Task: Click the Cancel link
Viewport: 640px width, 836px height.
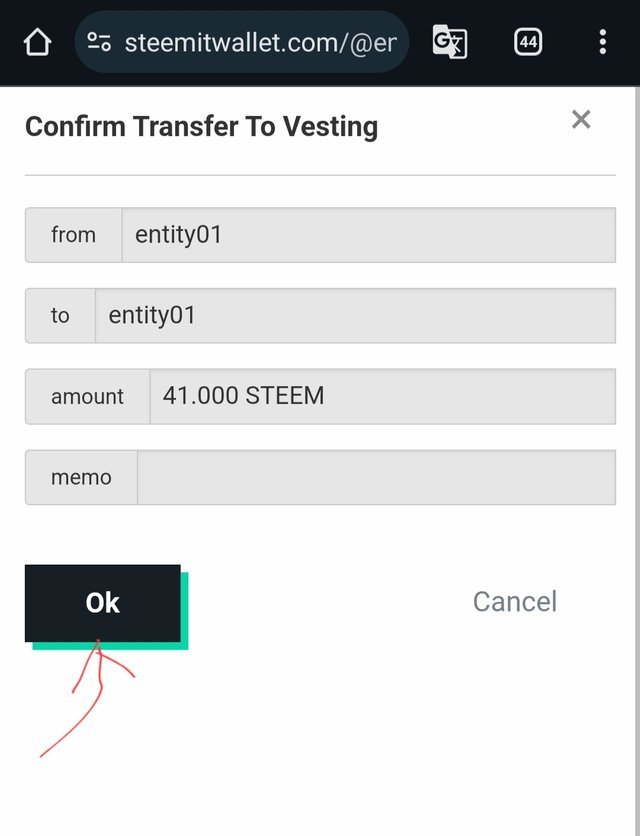Action: pyautogui.click(x=514, y=601)
